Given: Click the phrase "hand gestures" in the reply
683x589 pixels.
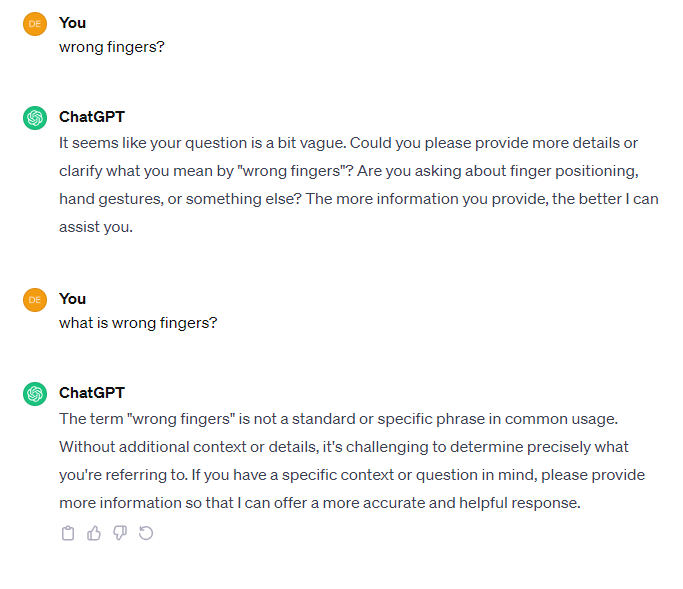Looking at the screenshot, I should click(x=111, y=200).
